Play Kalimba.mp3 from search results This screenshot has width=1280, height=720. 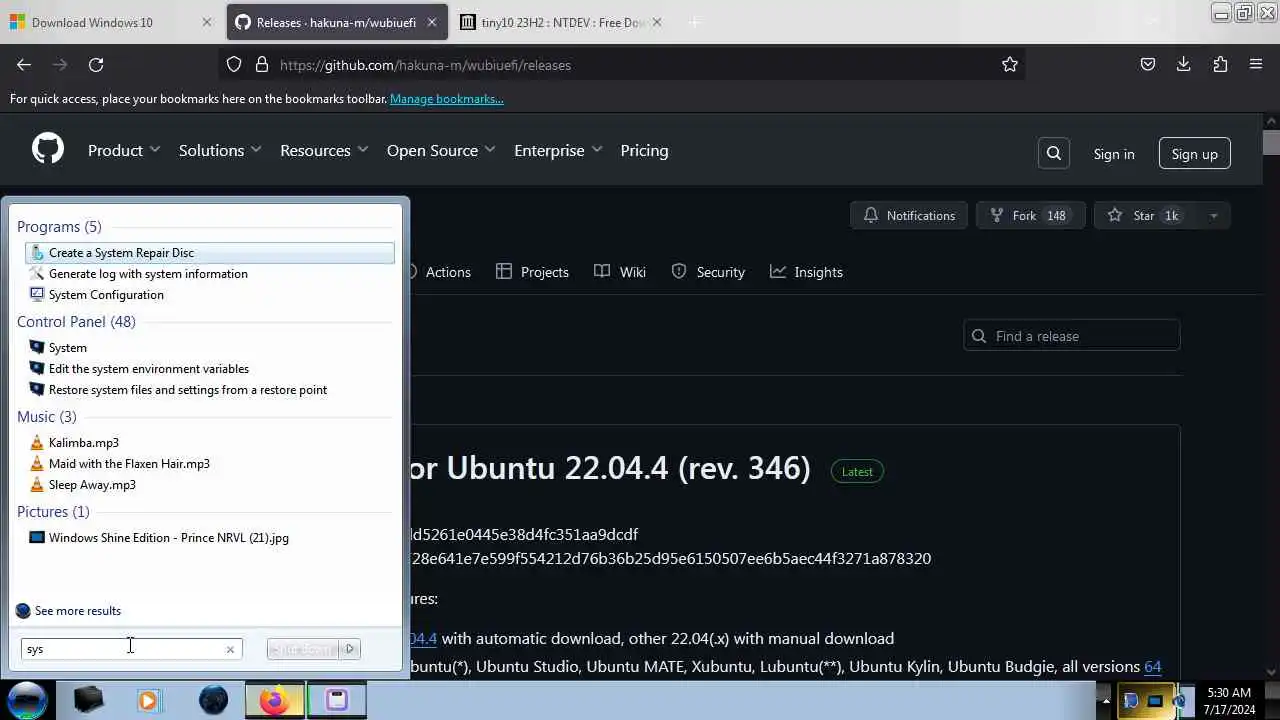(x=83, y=443)
